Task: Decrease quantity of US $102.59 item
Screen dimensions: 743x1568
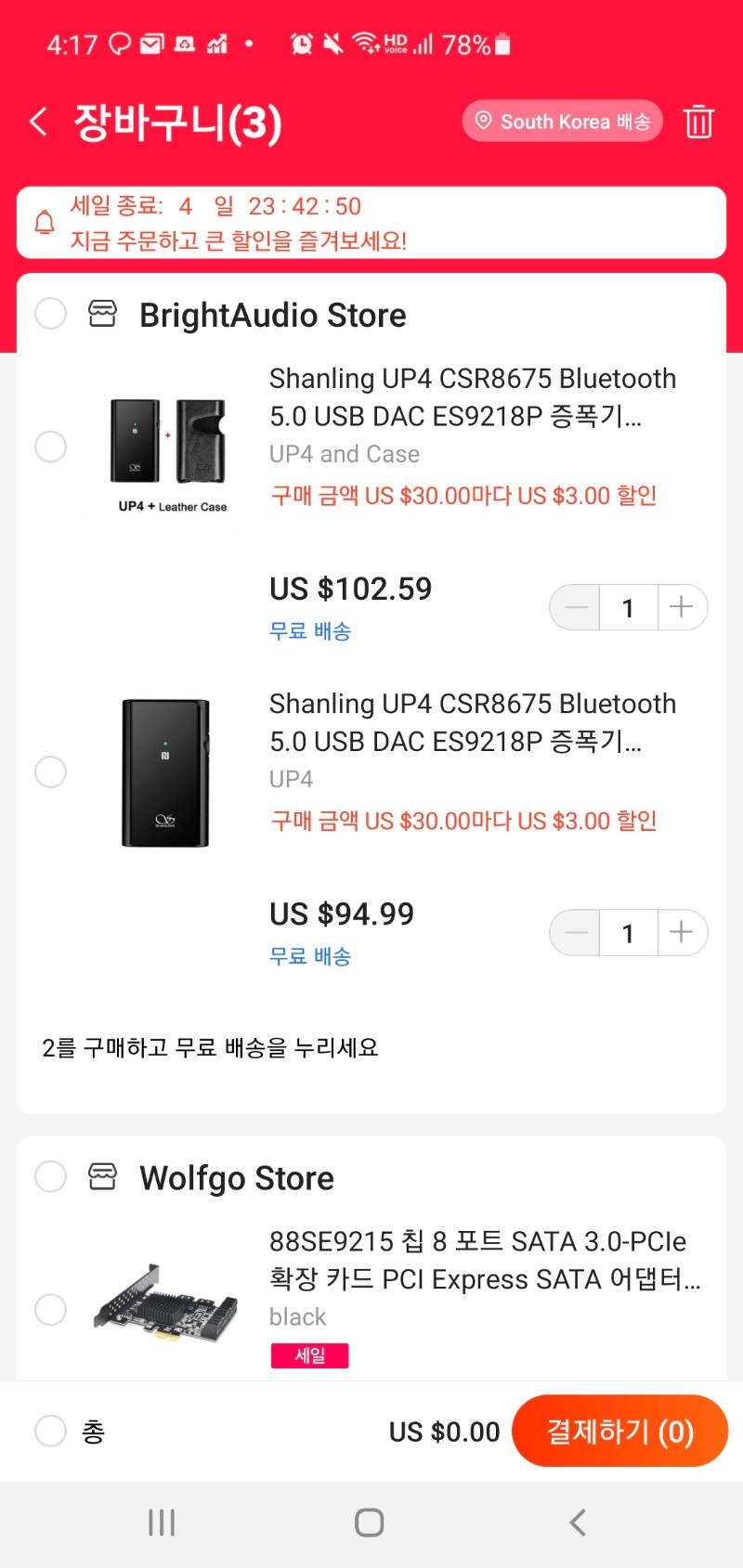Action: tap(575, 607)
